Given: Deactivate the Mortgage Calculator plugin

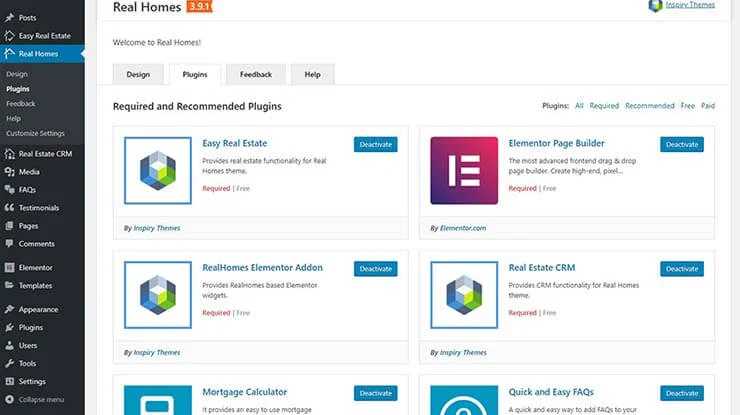Looking at the screenshot, I should click(376, 393).
